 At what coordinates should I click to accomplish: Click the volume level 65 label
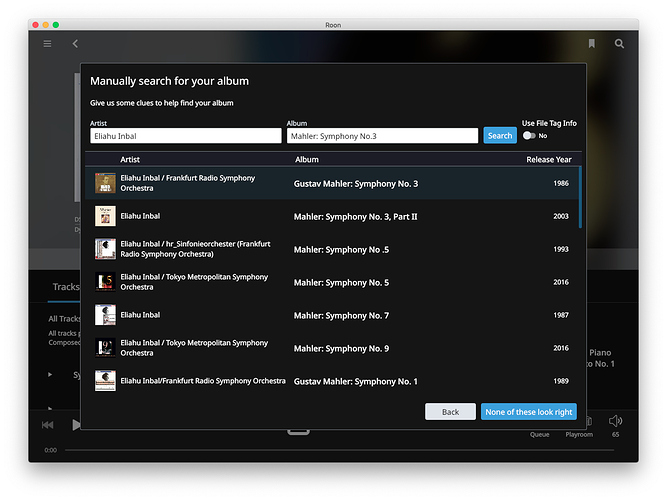(x=615, y=434)
